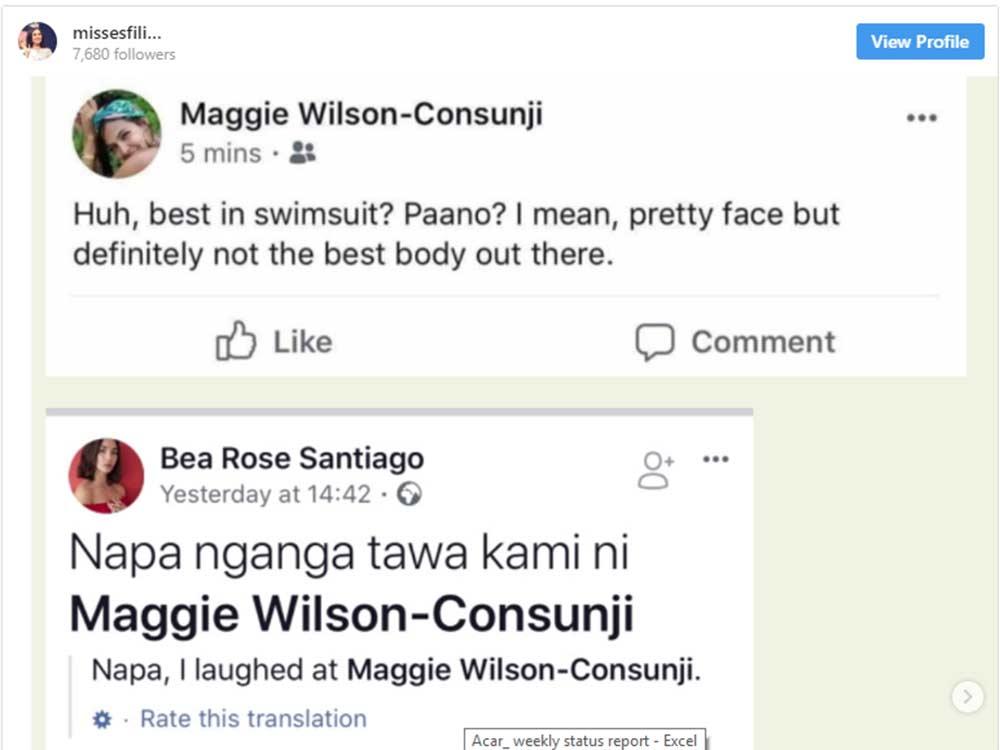Image resolution: width=1000 pixels, height=750 pixels.
Task: Click the translation settings gear icon
Action: point(102,720)
